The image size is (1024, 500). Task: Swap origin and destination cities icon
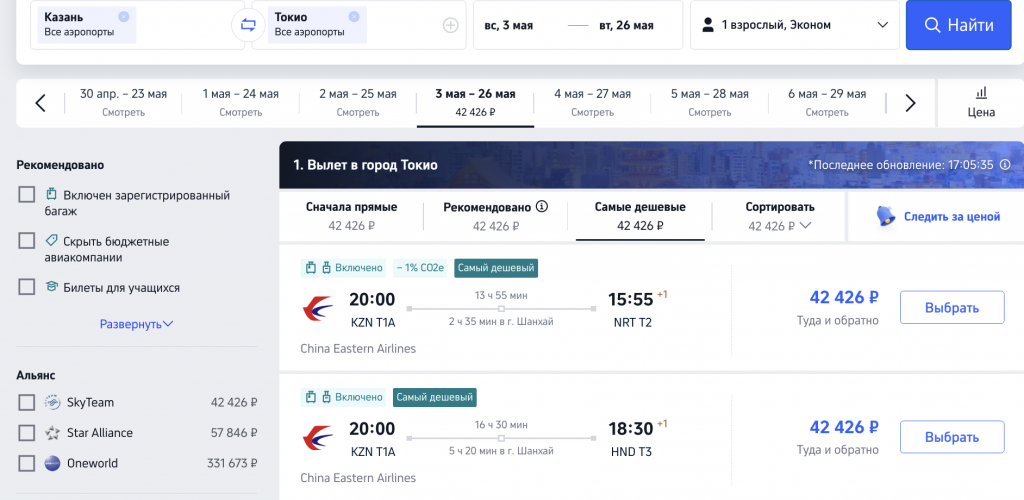click(248, 25)
